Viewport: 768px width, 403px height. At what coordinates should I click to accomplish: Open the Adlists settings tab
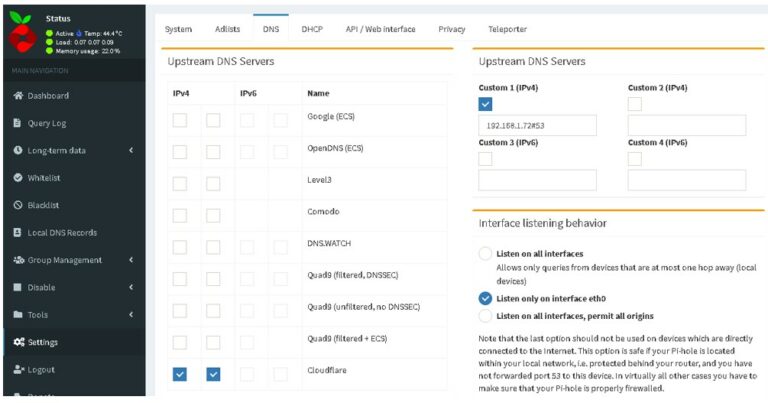[x=227, y=30]
